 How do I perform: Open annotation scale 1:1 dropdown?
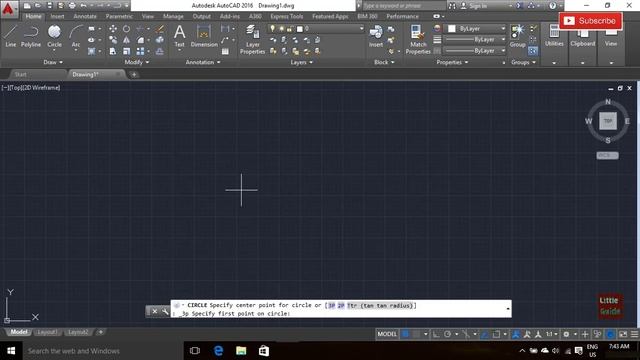[x=552, y=334]
